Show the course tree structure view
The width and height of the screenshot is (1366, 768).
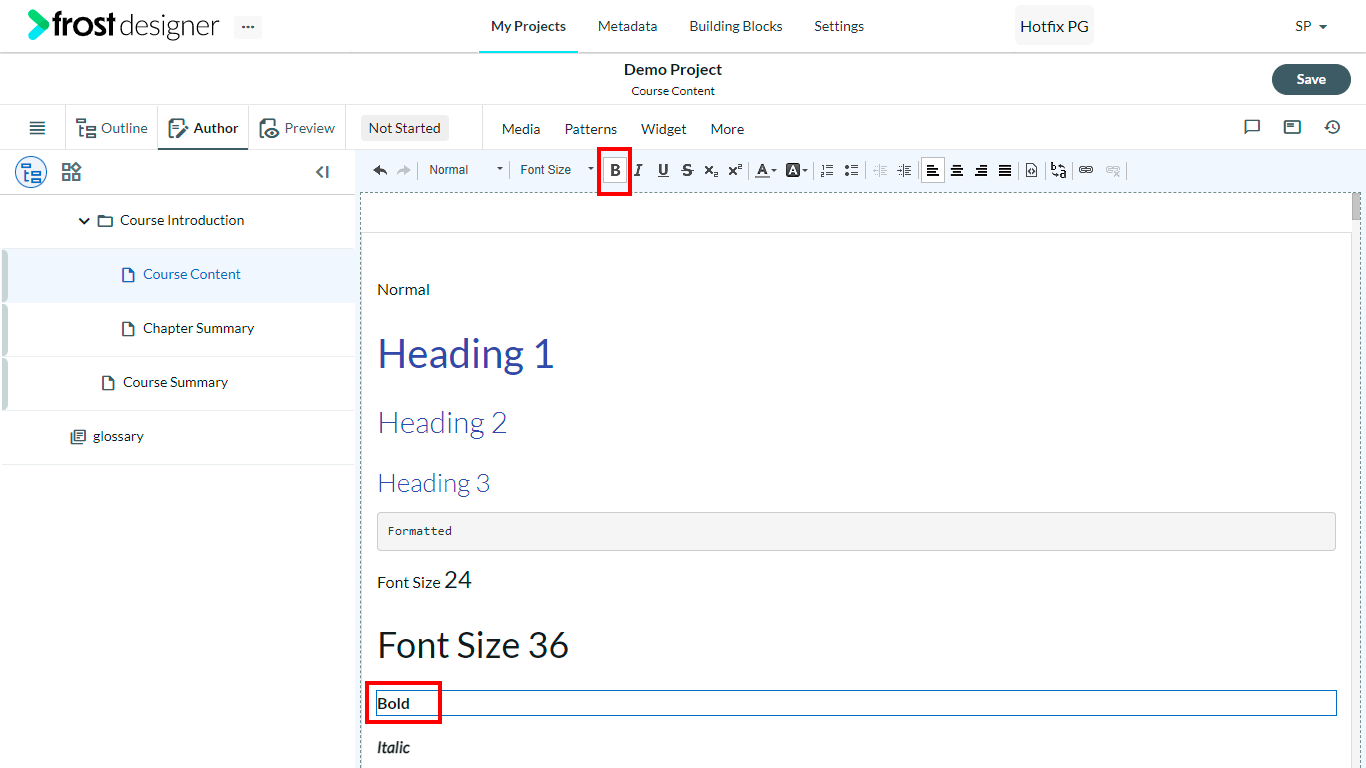click(31, 172)
